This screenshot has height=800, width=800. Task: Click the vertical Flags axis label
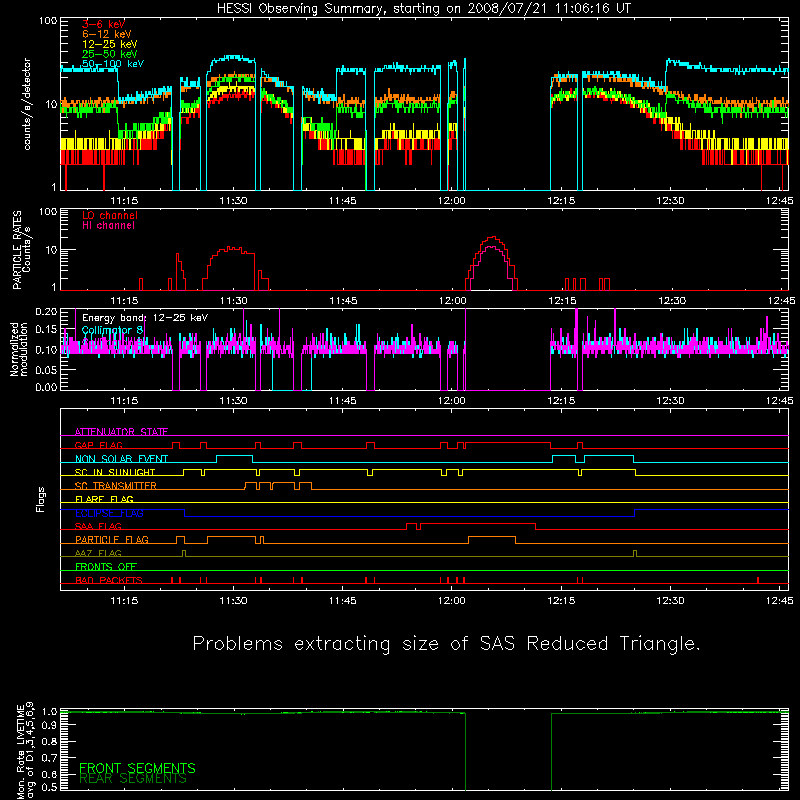[x=41, y=499]
